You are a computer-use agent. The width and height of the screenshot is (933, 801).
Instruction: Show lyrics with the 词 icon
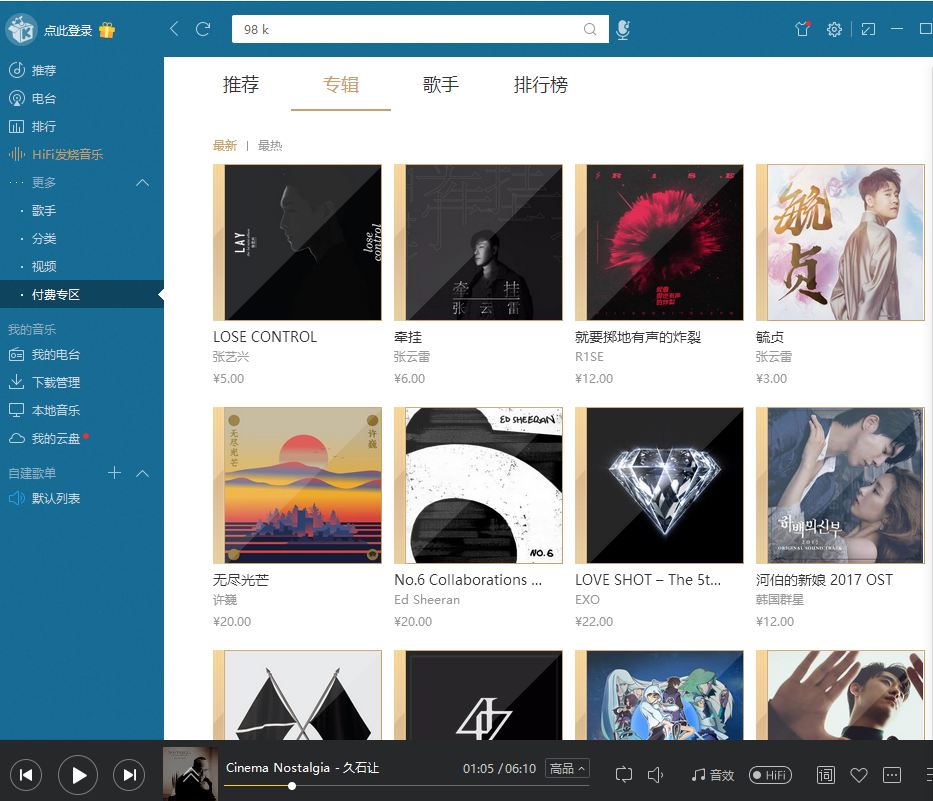pyautogui.click(x=826, y=775)
